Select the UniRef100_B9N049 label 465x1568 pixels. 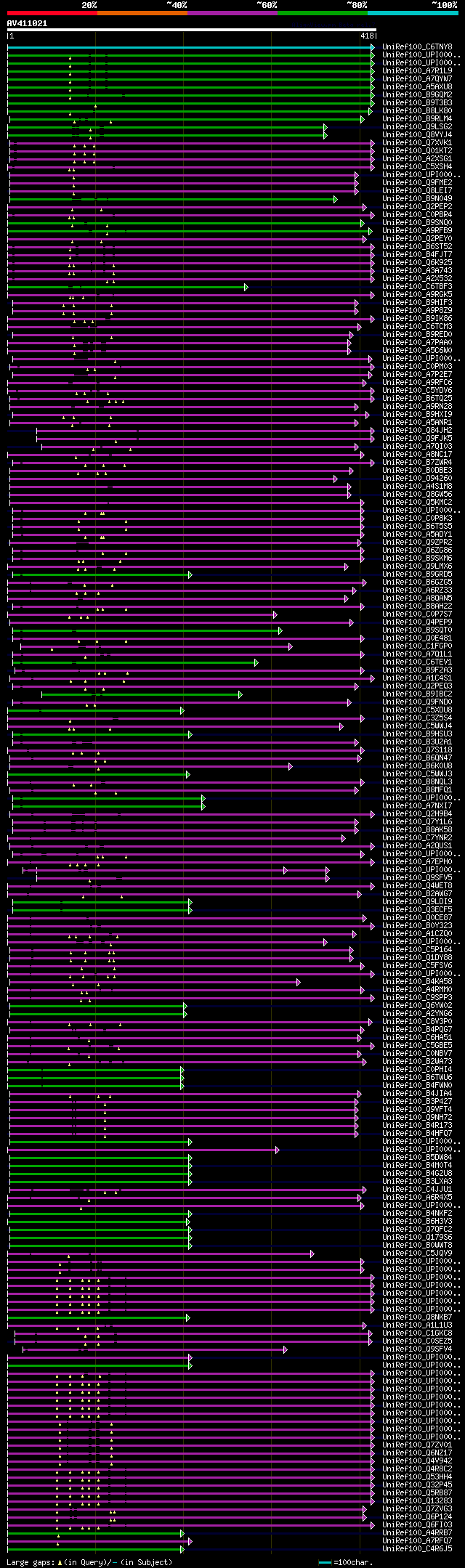pyautogui.click(x=417, y=199)
